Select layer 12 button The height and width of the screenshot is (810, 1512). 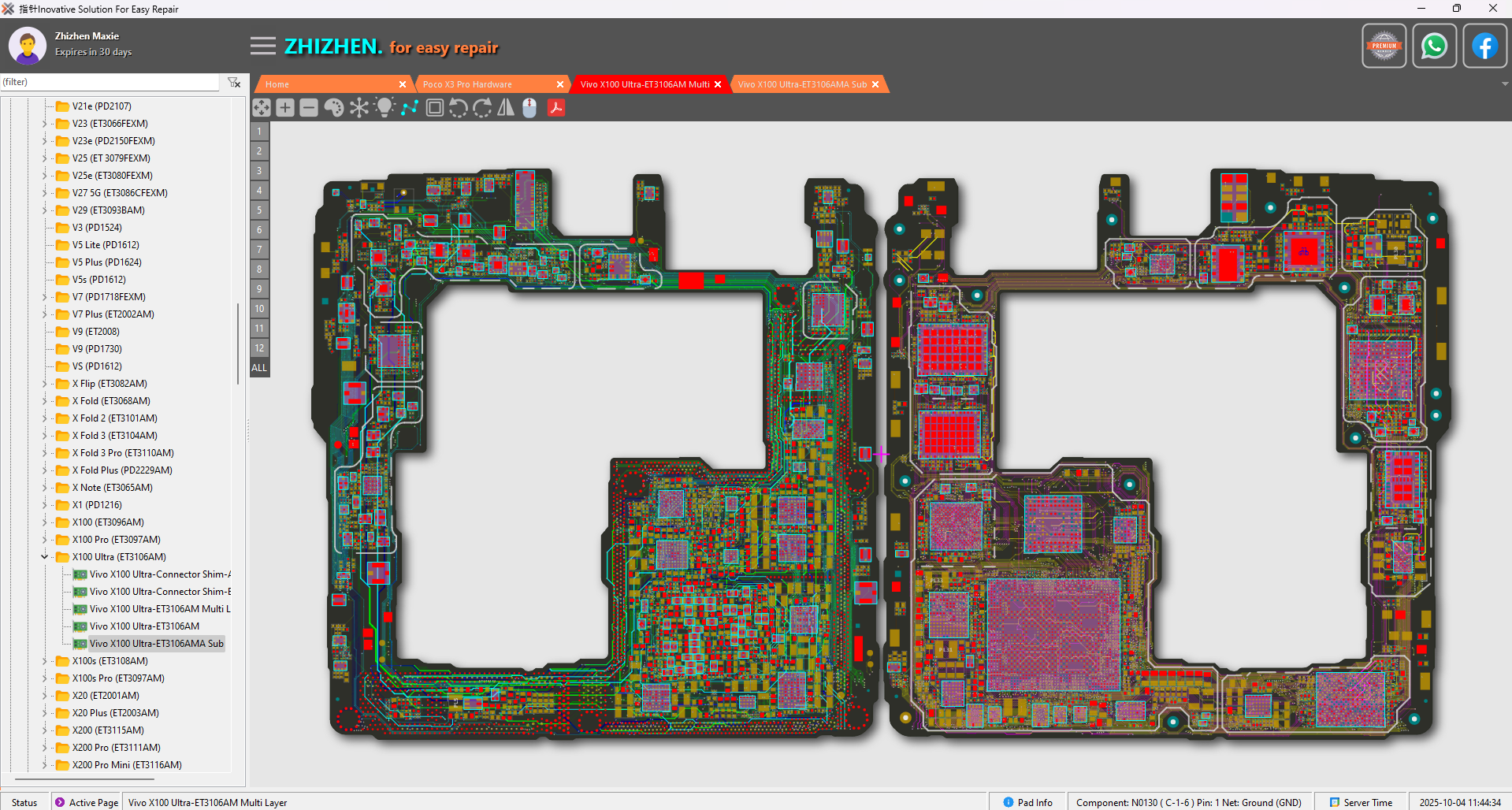click(259, 348)
